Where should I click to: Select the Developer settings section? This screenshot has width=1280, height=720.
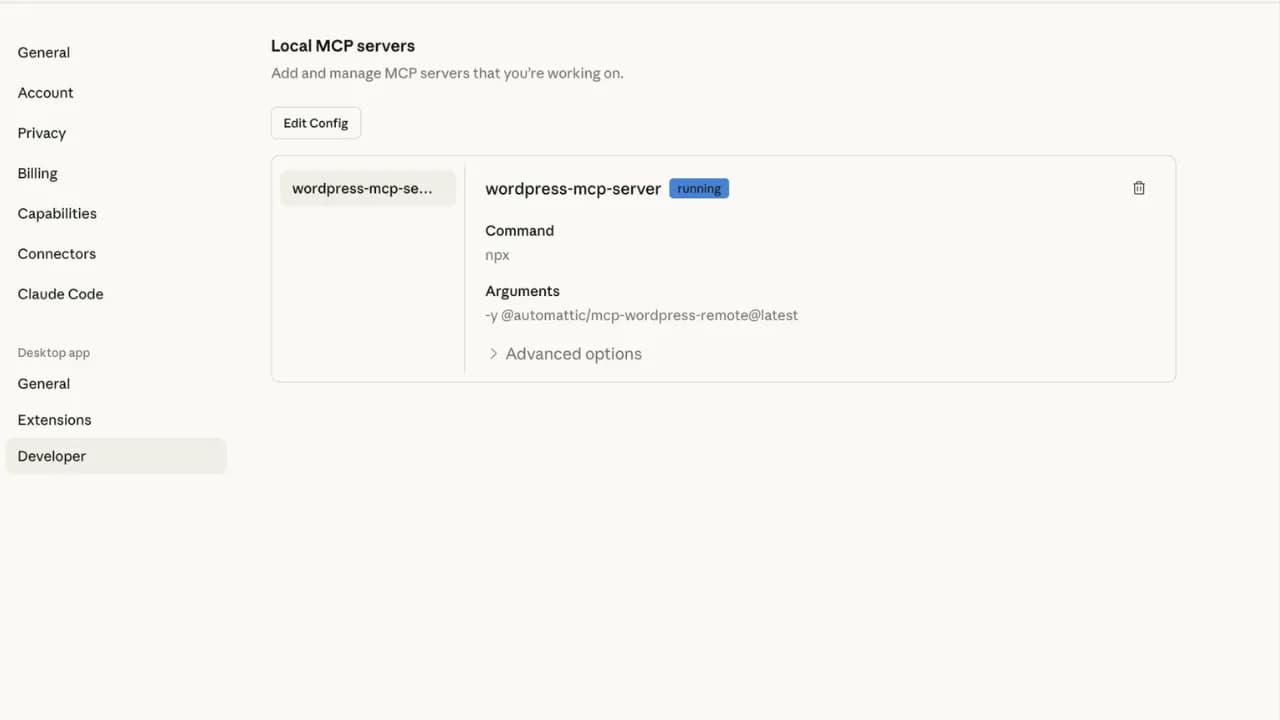point(51,456)
